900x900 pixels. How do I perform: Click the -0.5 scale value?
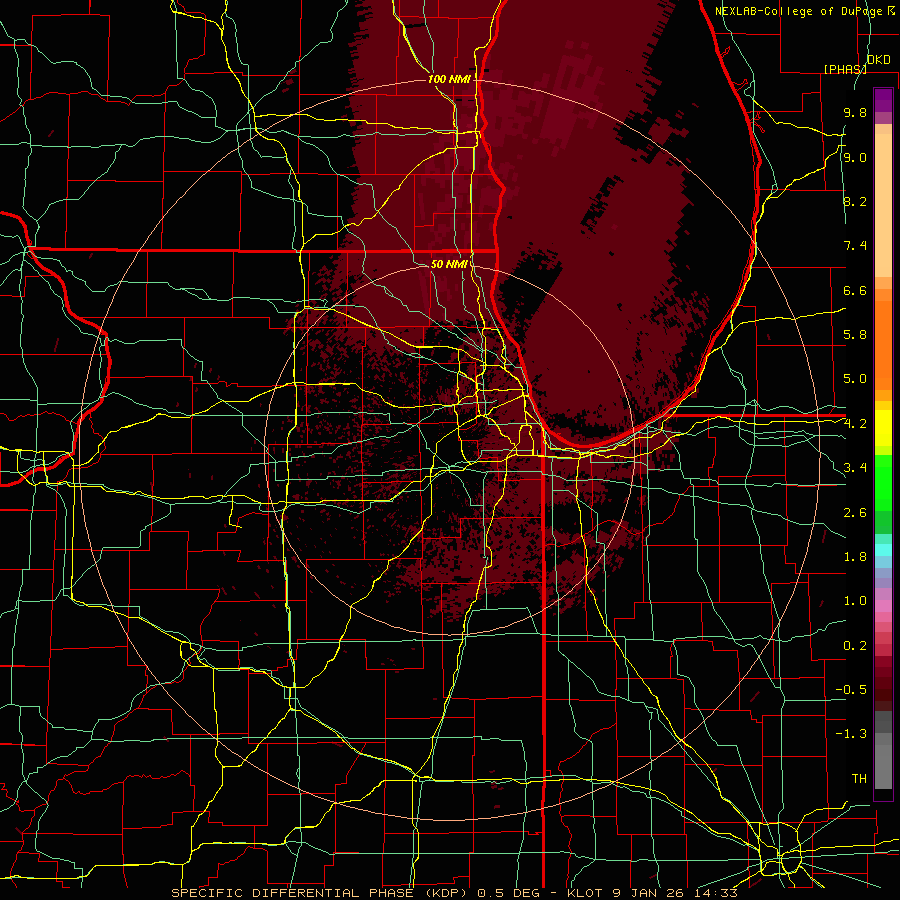(851, 690)
